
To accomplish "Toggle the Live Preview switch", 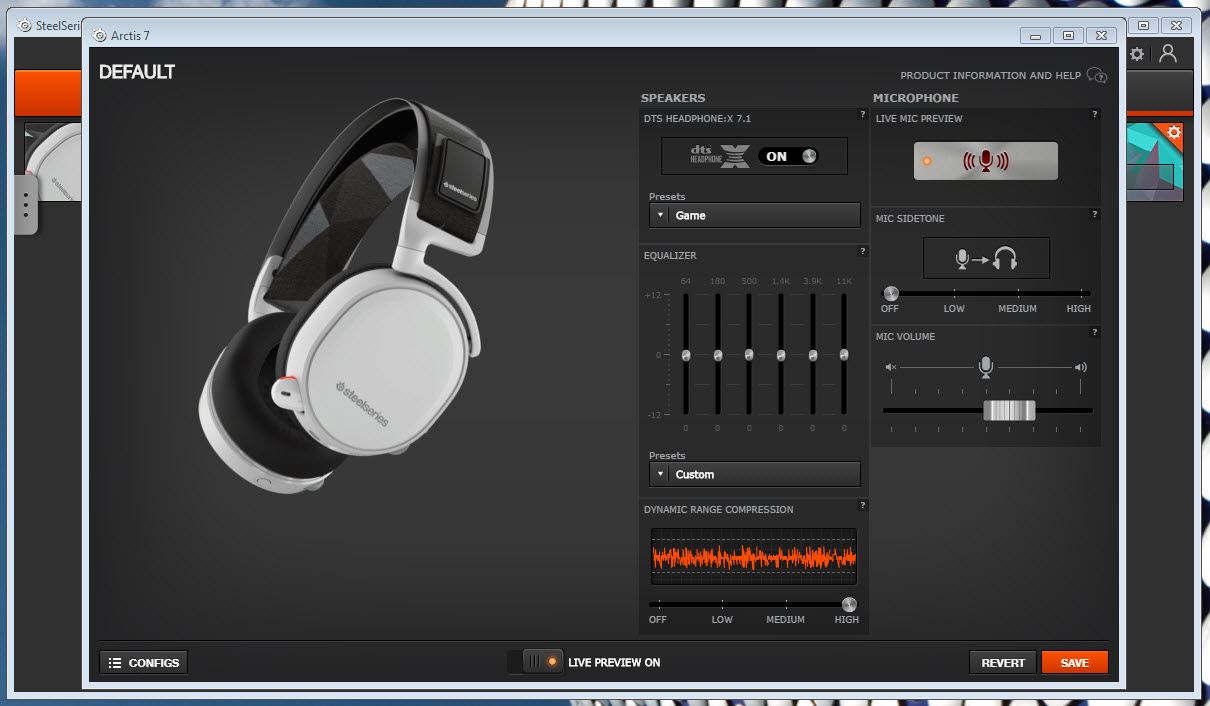I will [535, 662].
